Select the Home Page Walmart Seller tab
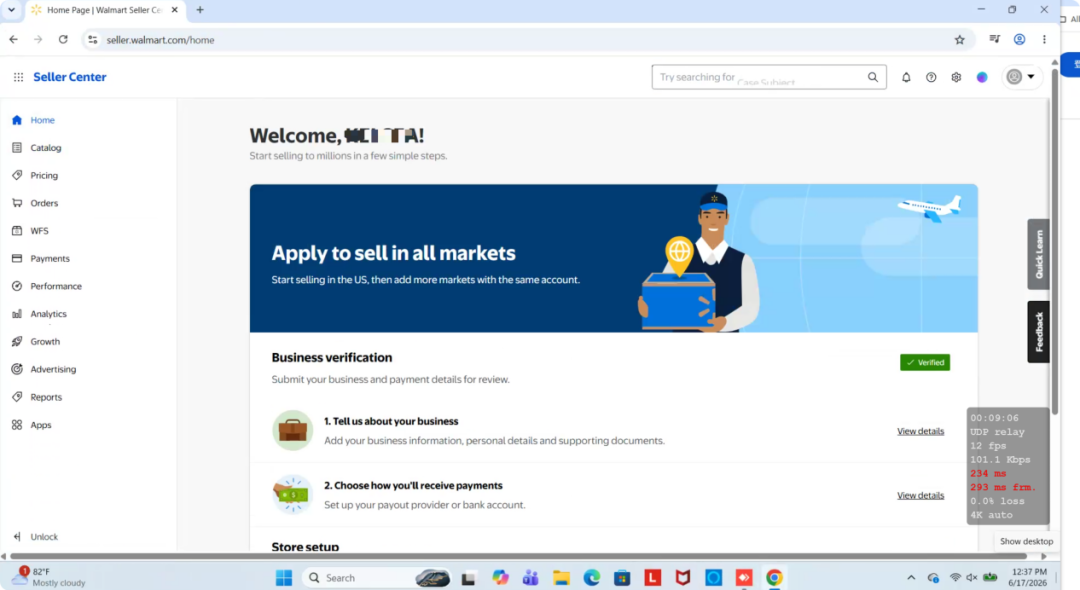Screen dimensions: 1080x590 coord(105,10)
